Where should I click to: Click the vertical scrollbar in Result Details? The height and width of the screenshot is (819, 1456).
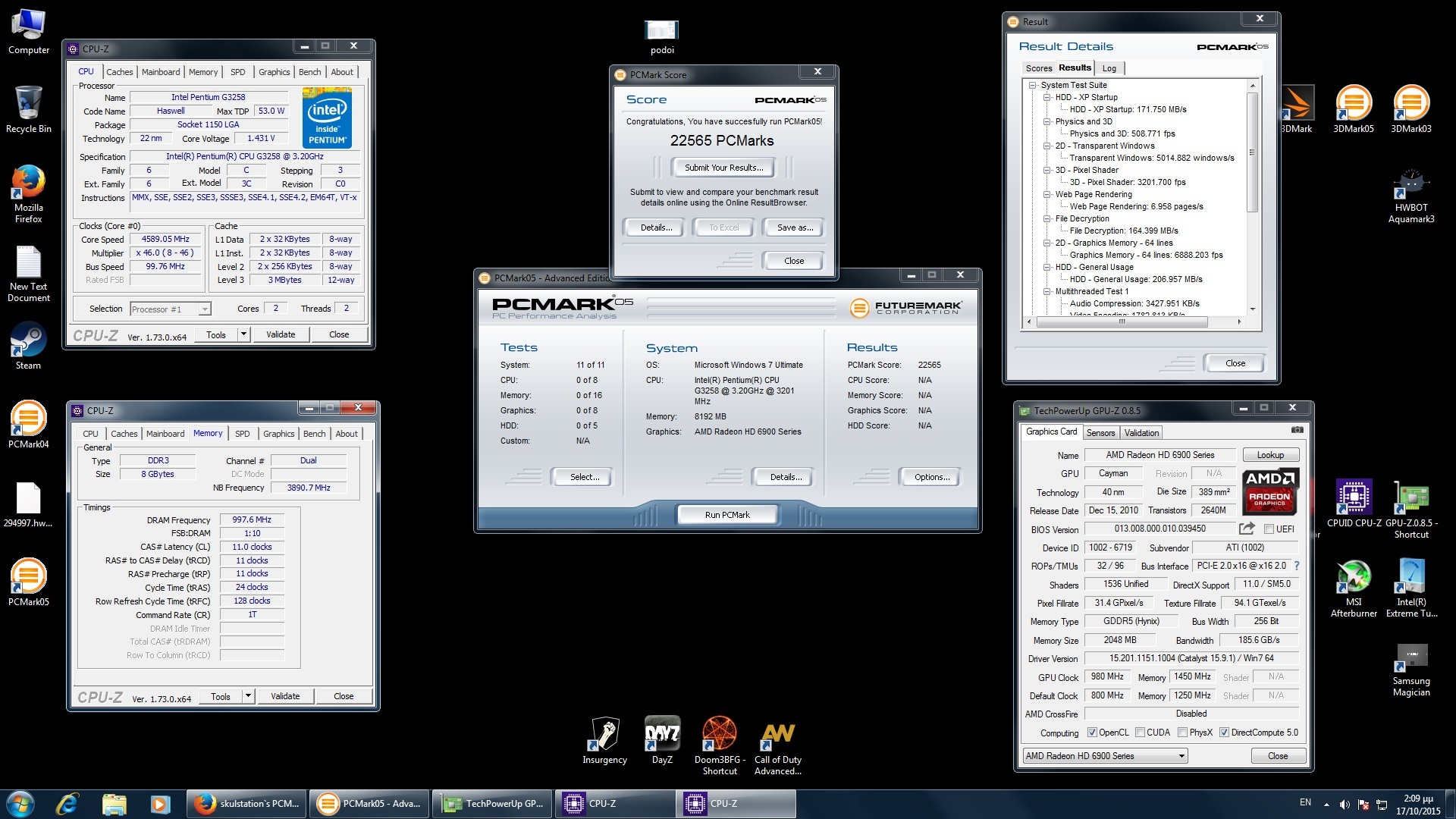[1253, 152]
